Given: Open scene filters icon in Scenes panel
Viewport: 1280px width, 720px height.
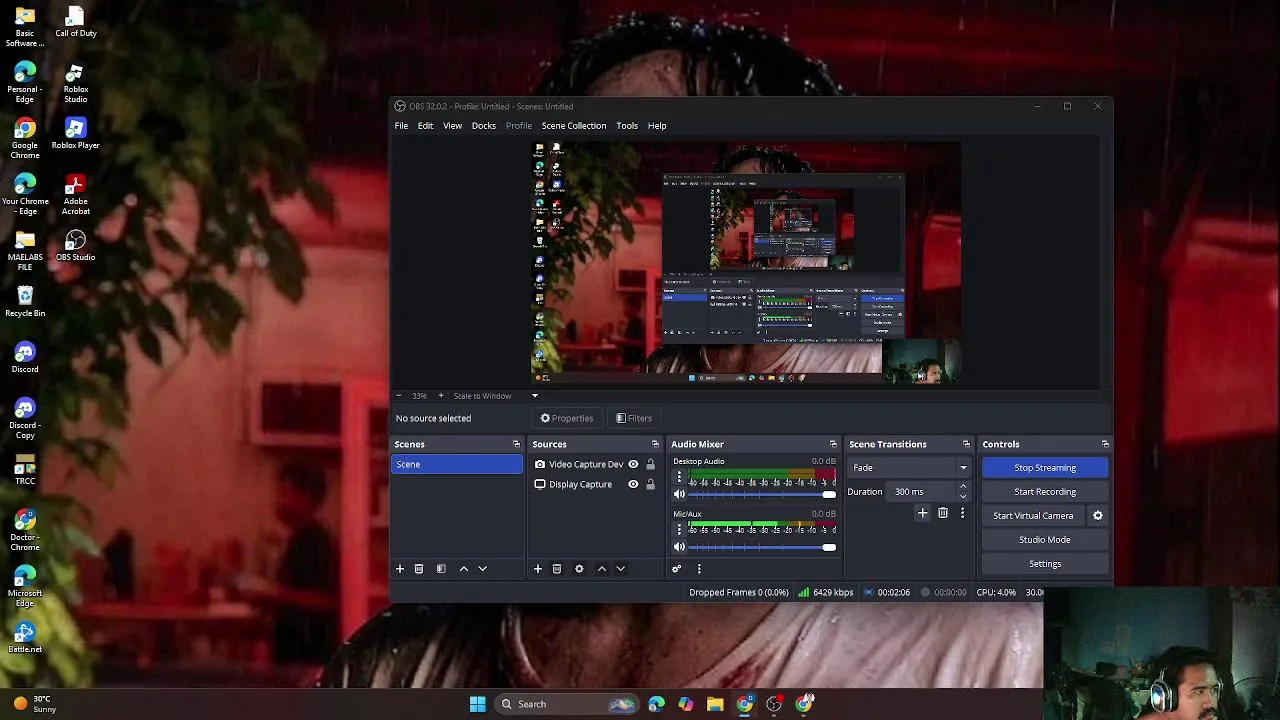Looking at the screenshot, I should [441, 569].
